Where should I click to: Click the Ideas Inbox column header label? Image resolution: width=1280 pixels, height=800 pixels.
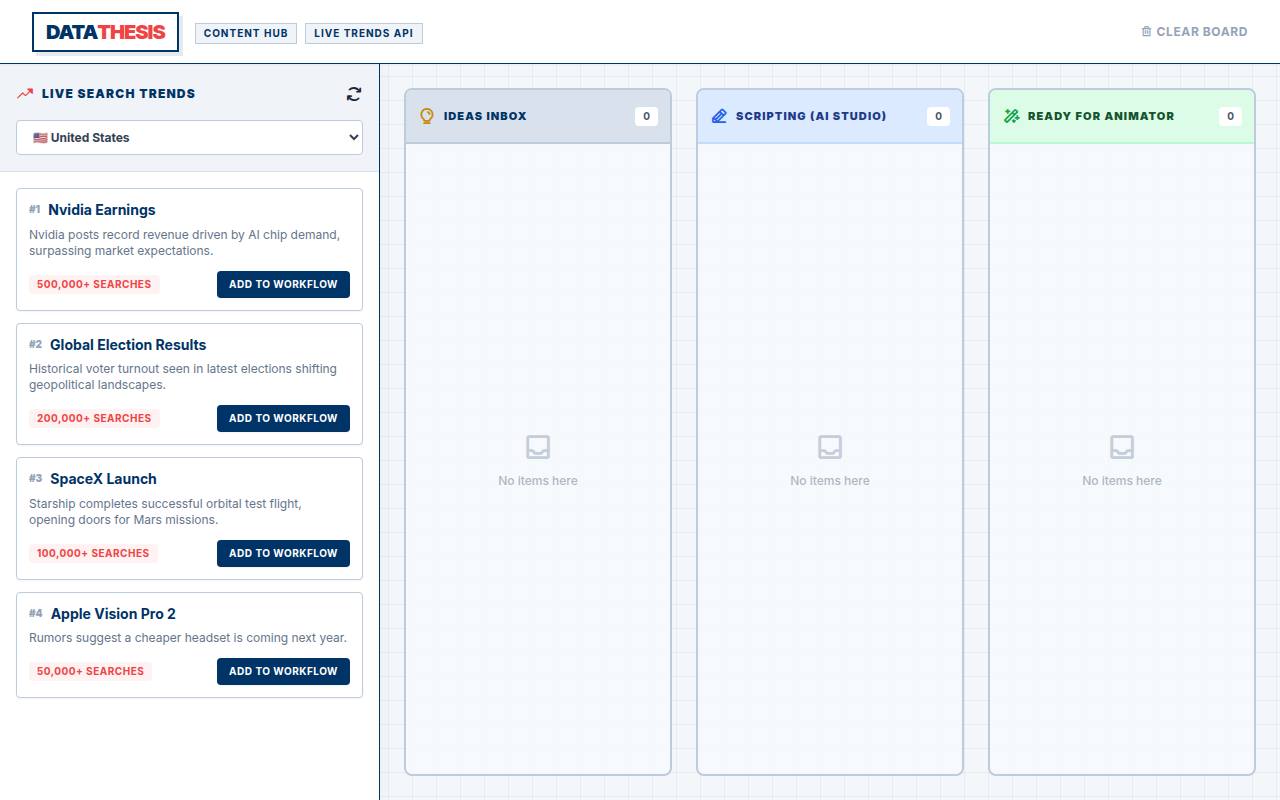485,116
